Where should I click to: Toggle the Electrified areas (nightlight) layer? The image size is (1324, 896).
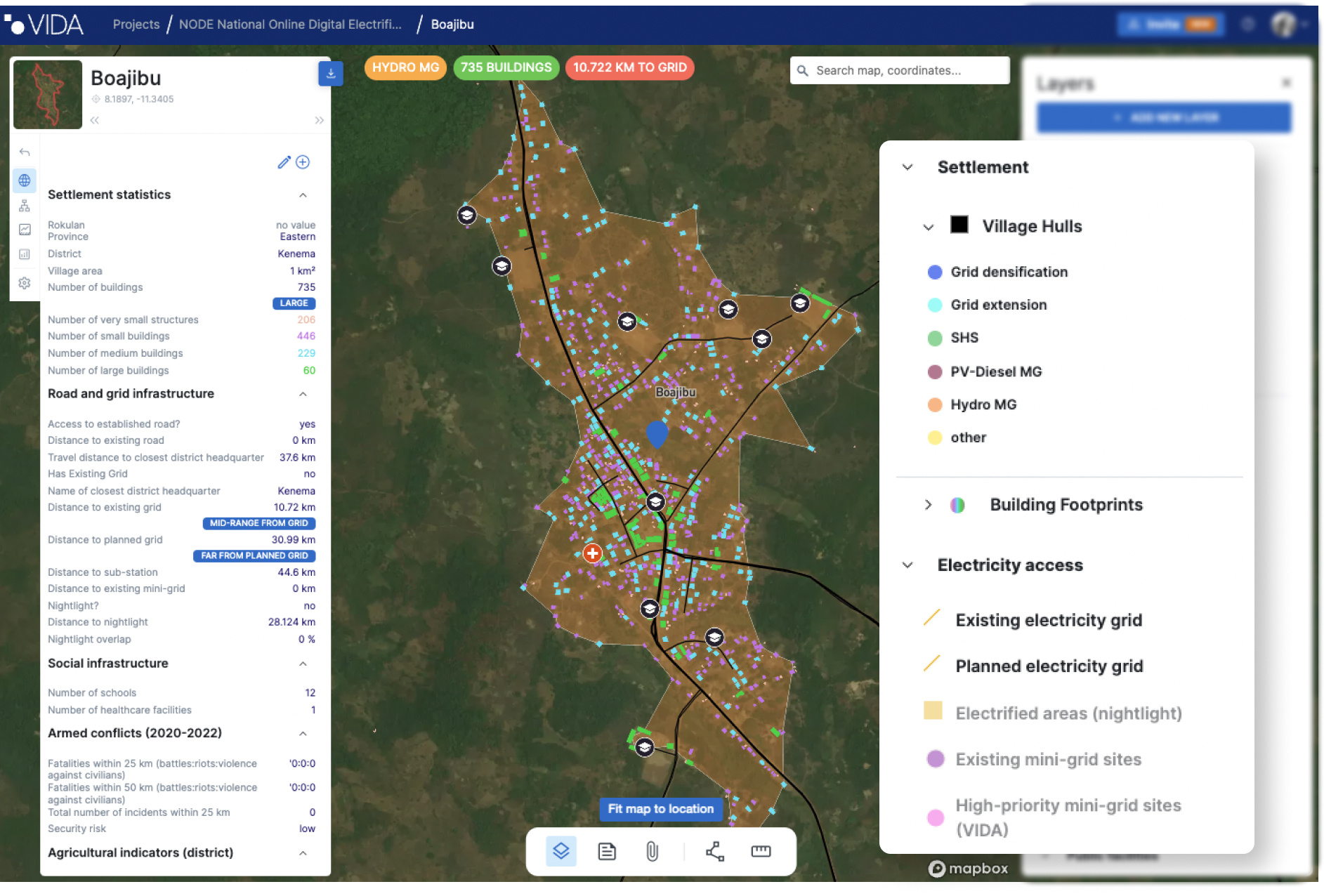pyautogui.click(x=1068, y=713)
